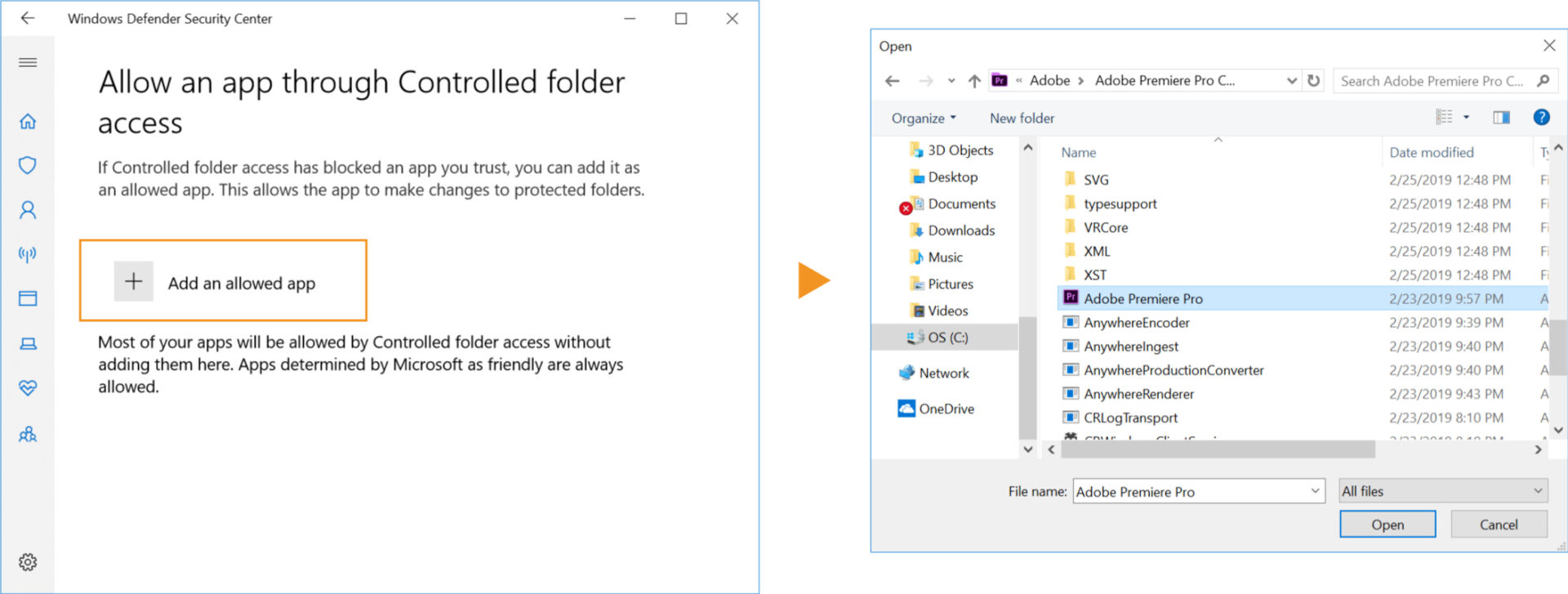
Task: Expand the address bar path dropdown
Action: coord(1292,81)
